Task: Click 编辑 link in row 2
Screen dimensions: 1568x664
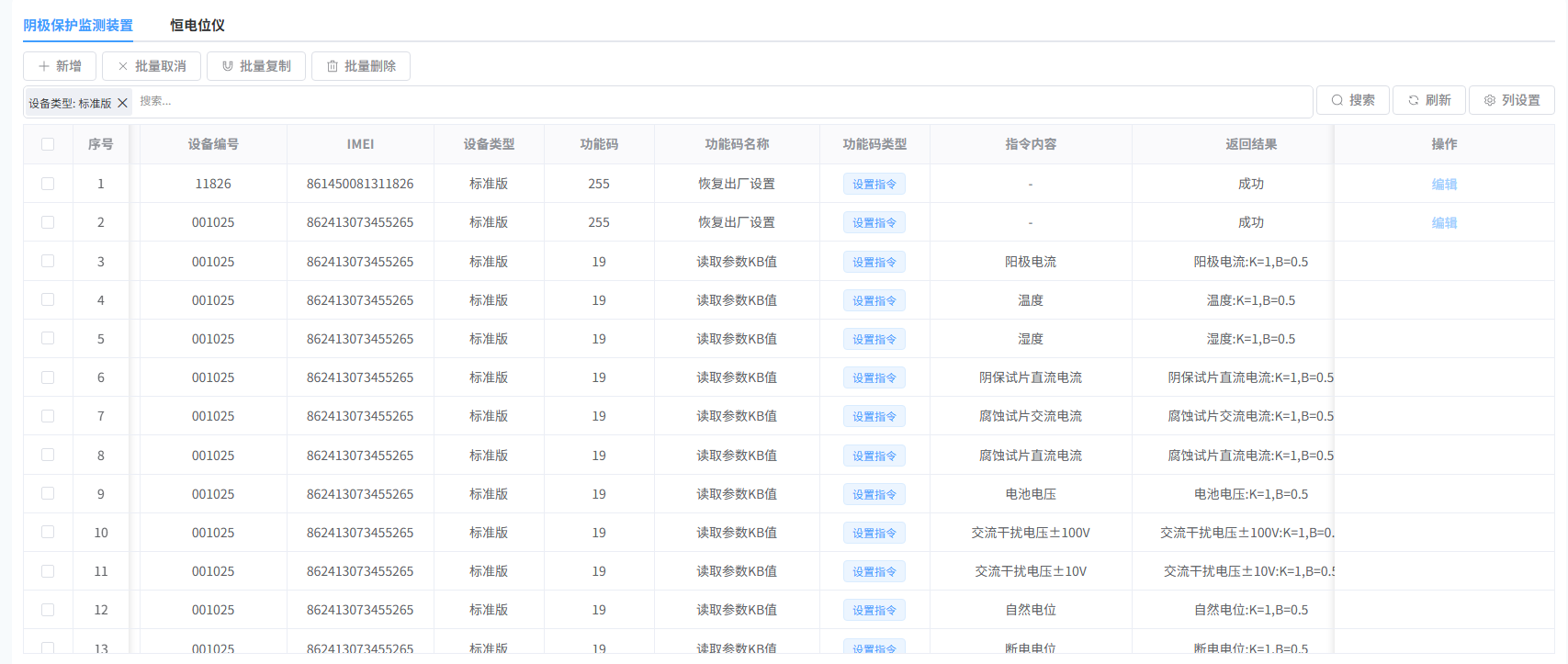Action: coord(1444,223)
